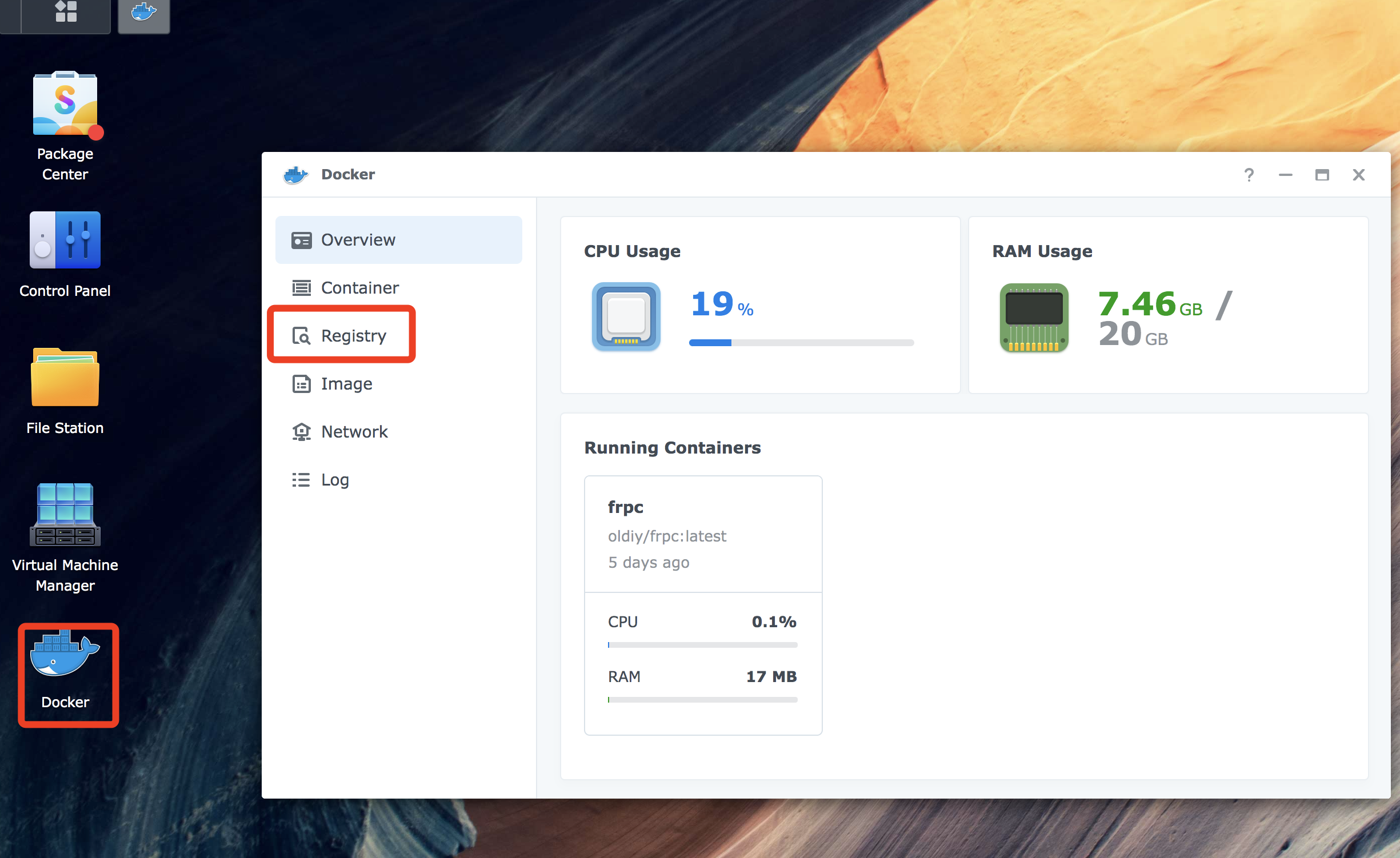View the Log section
Image resolution: width=1400 pixels, height=858 pixels.
(398, 480)
